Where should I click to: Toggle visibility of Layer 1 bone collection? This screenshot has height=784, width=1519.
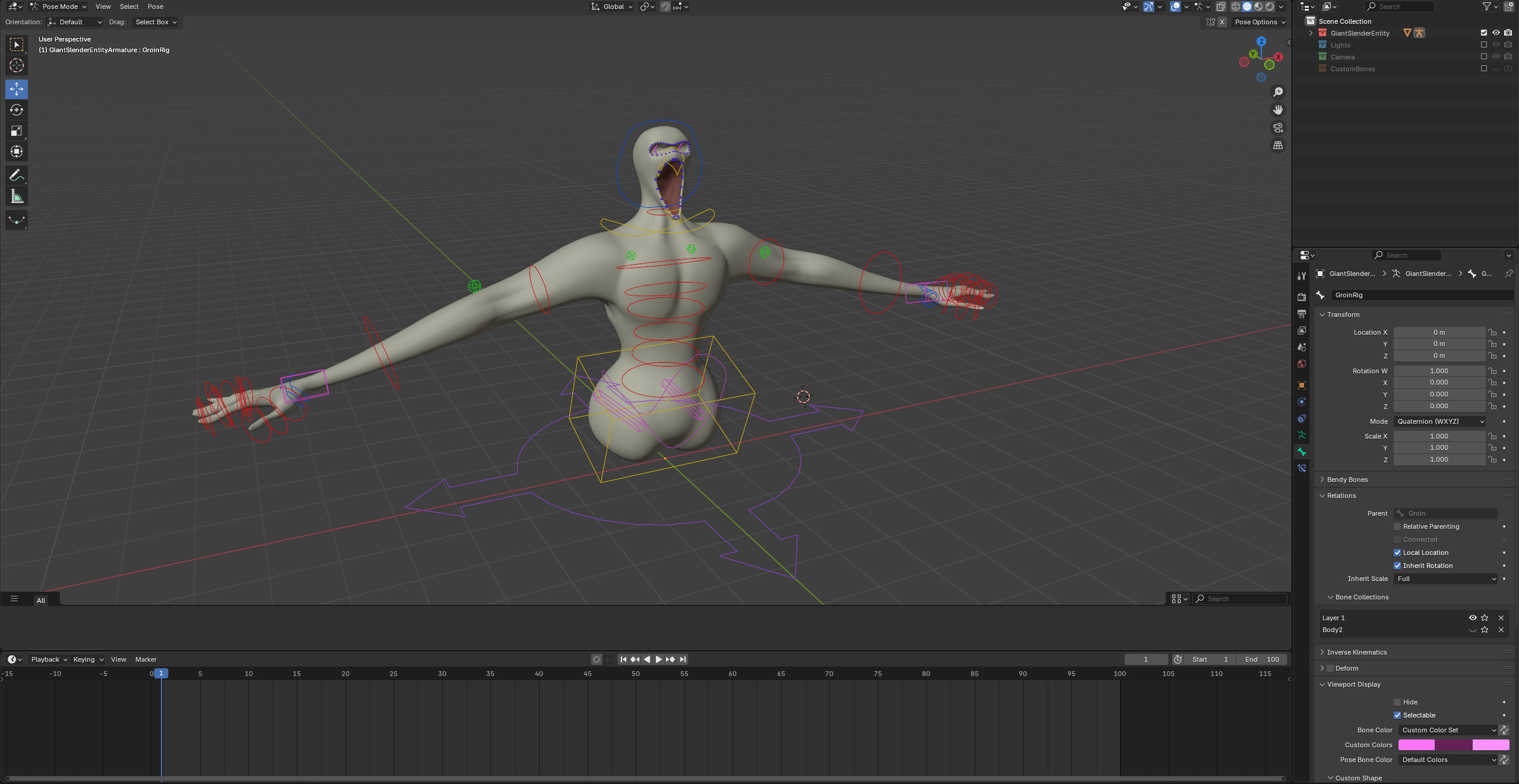coord(1473,618)
